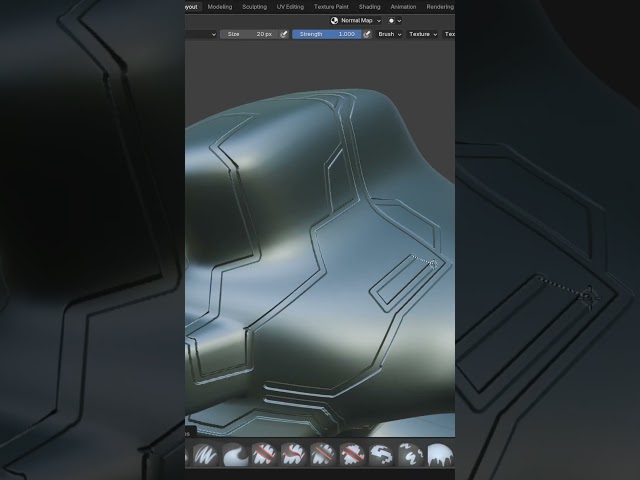640x480 pixels.
Task: Choose the brush with single red diagonal line
Action: tap(323, 455)
